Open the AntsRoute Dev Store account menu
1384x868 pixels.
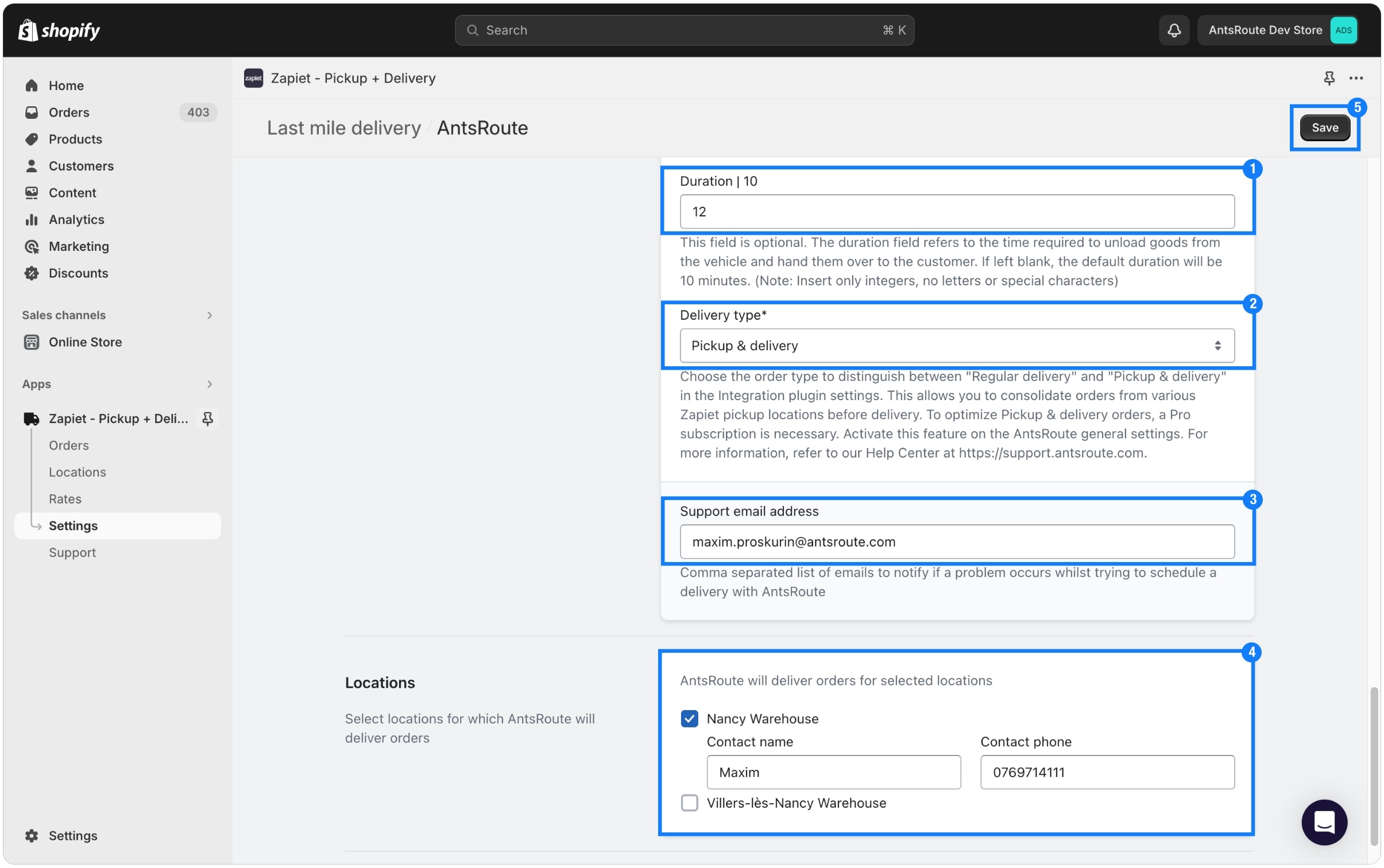1278,30
